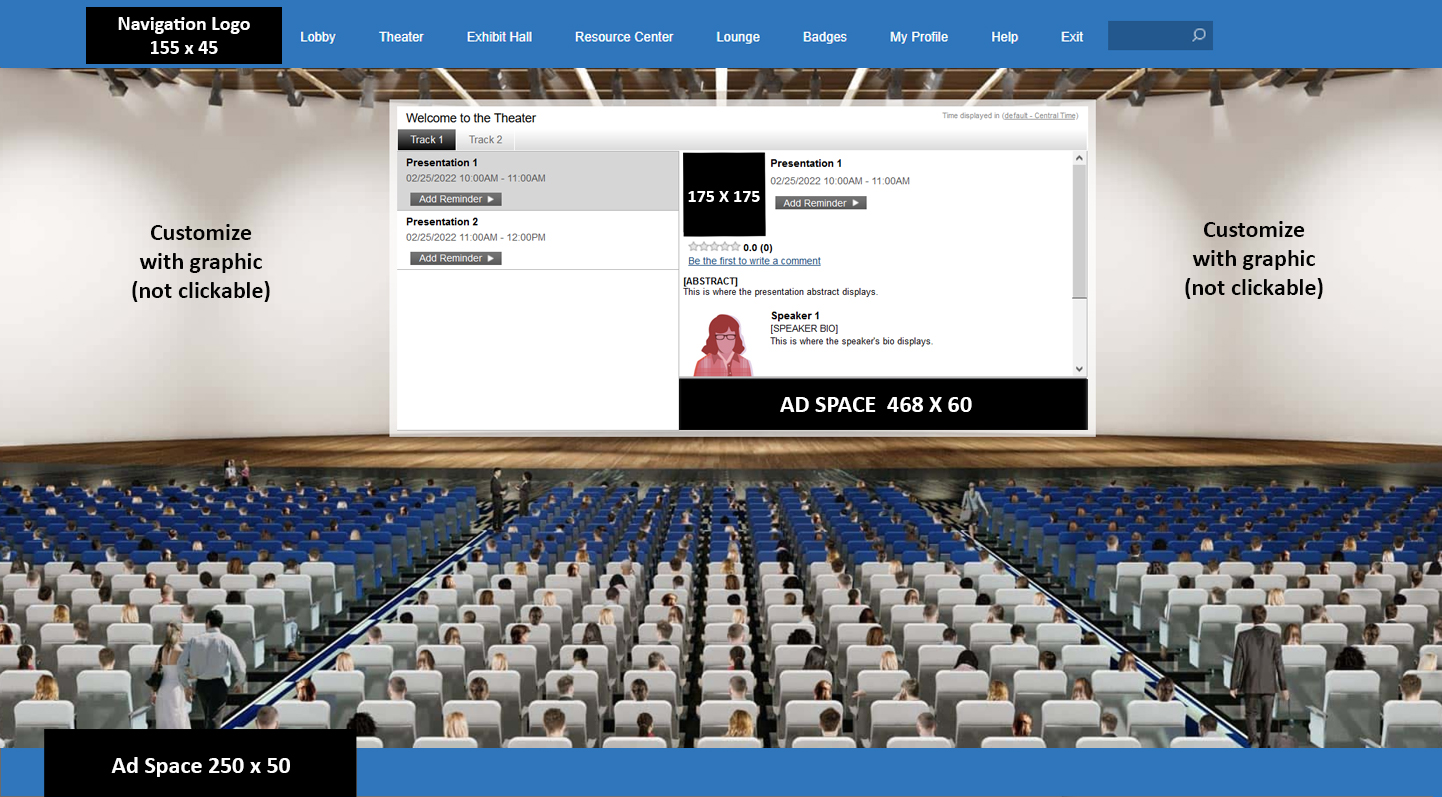
Task: Open the Lobby menu item
Action: pyautogui.click(x=318, y=37)
